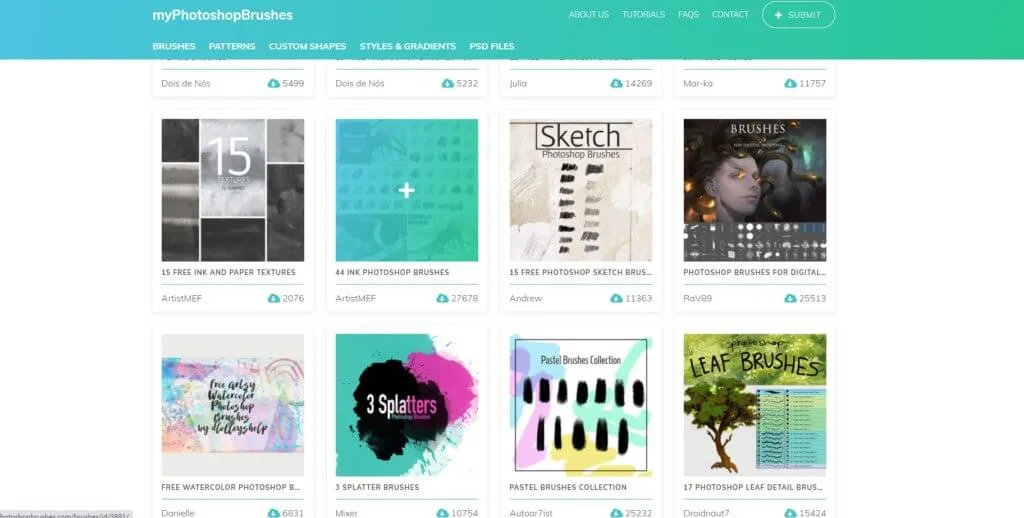Image resolution: width=1024 pixels, height=518 pixels.
Task: Click author ArtistMEF under ink textures card
Action: (182, 299)
